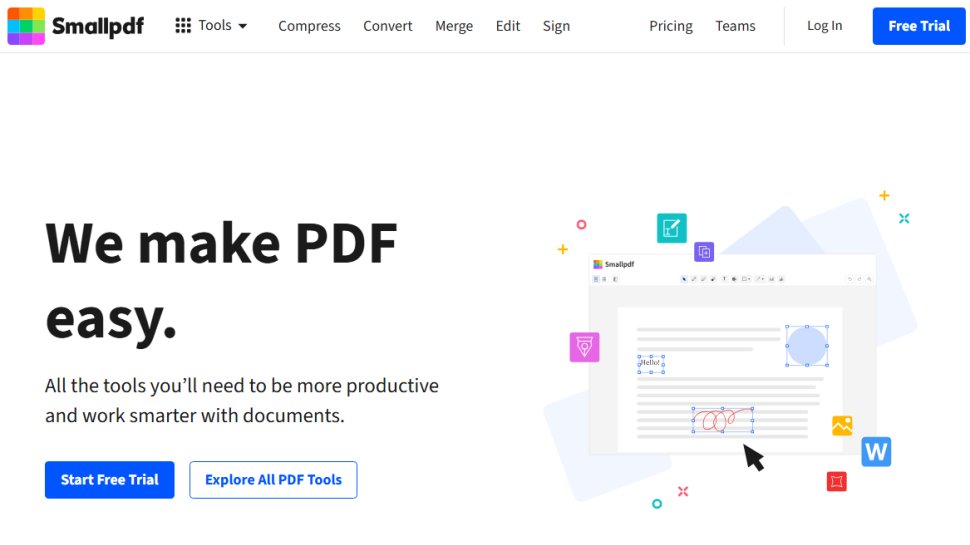
Task: Click the Hello! text box in illustration
Action: point(651,364)
